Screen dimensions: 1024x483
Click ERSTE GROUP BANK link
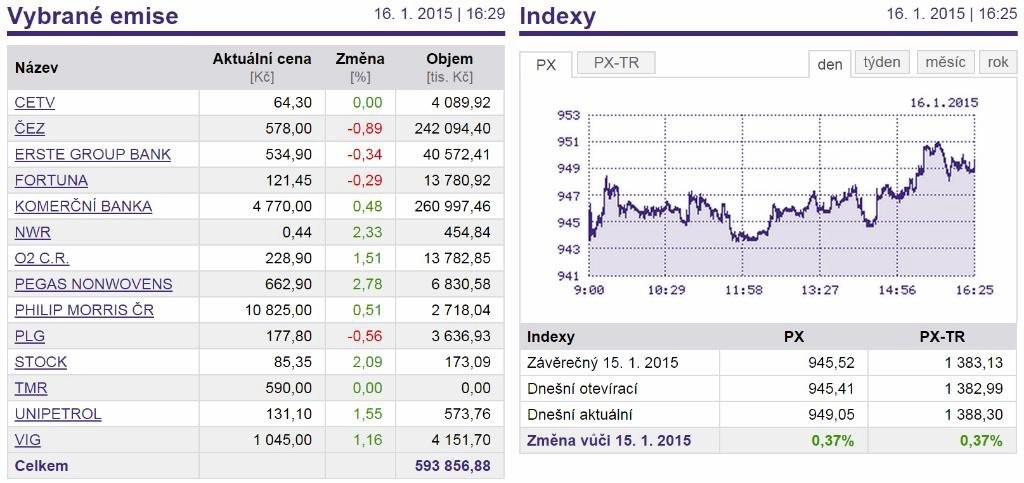point(93,155)
